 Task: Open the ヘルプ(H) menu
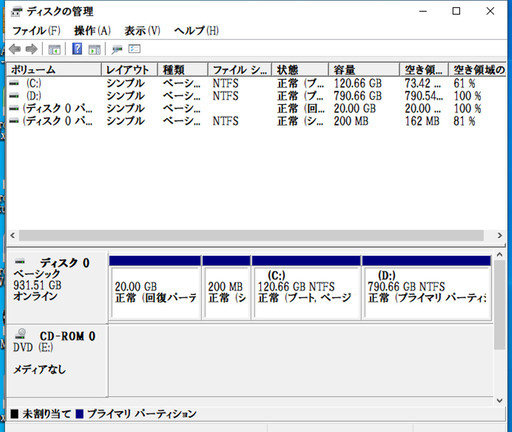pyautogui.click(x=196, y=31)
